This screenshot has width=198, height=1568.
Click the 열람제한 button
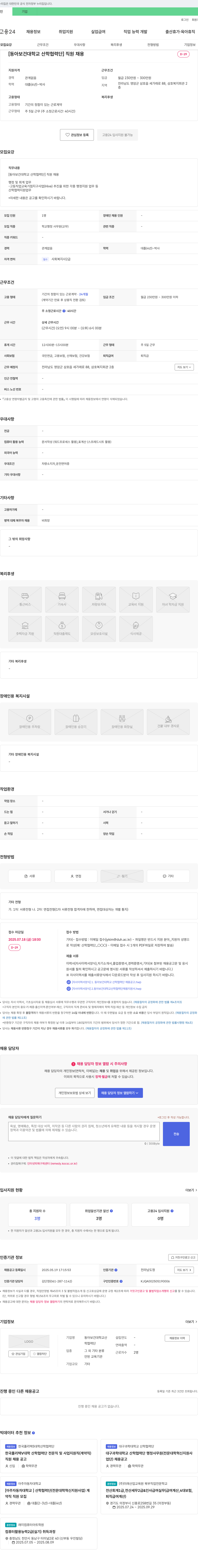40,1354
